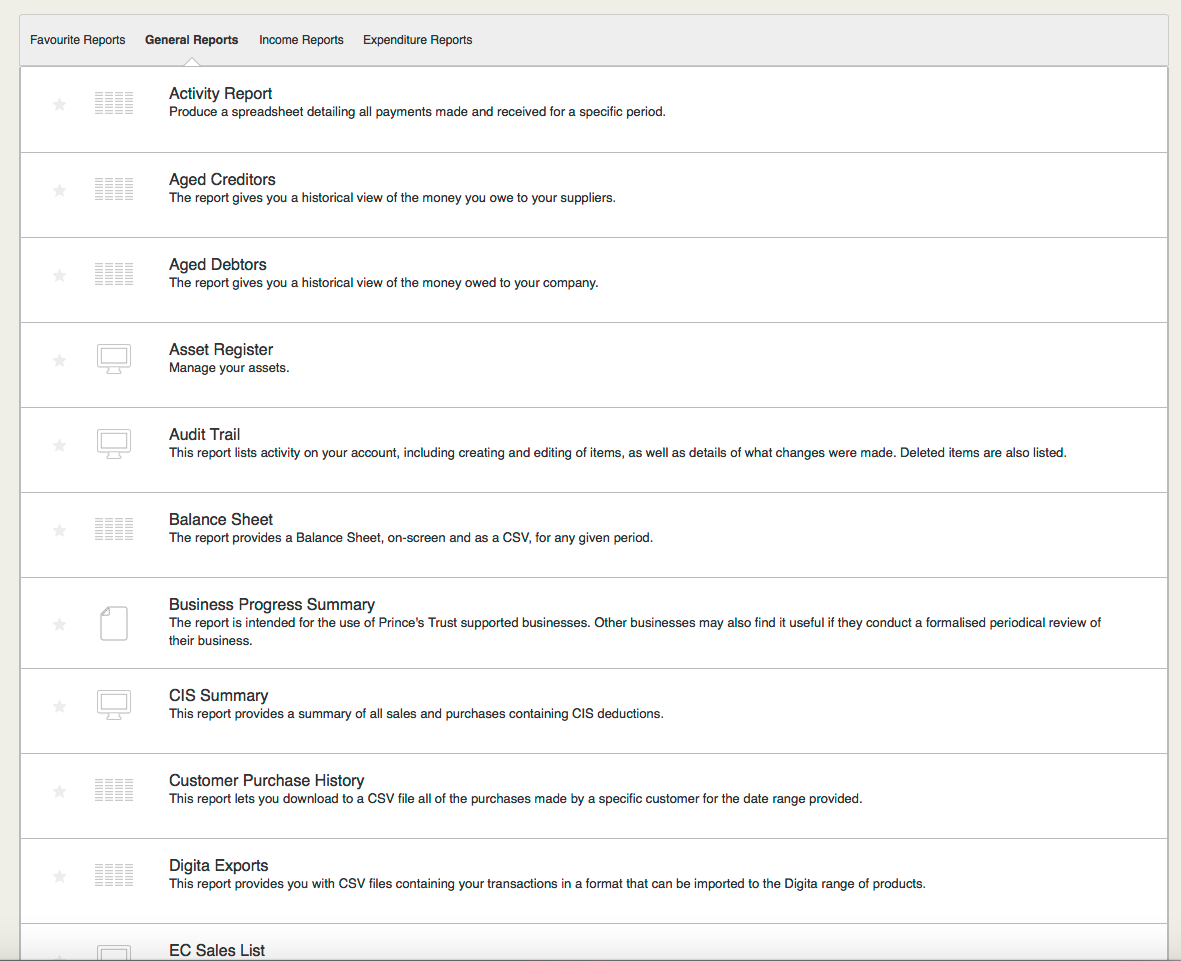Open the Income Reports tab
This screenshot has height=961, width=1181.
pyautogui.click(x=301, y=40)
